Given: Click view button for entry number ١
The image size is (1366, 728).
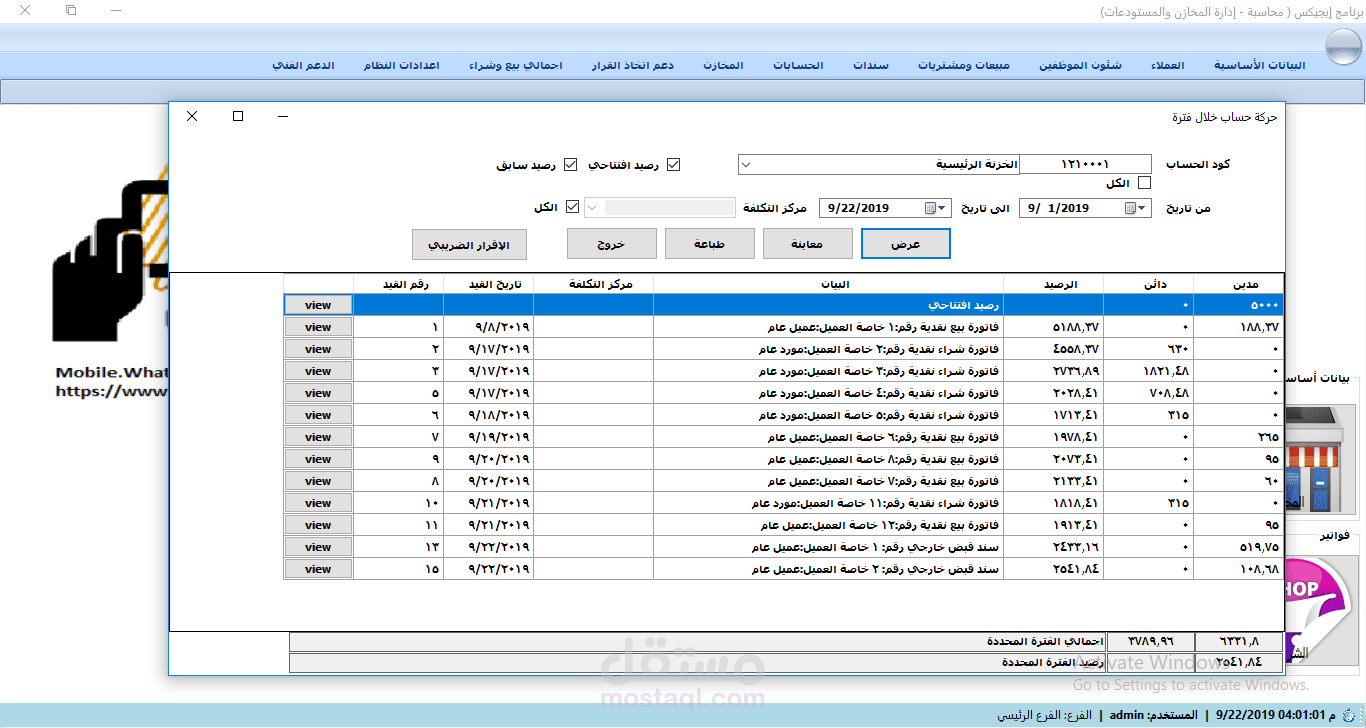Looking at the screenshot, I should [x=318, y=327].
